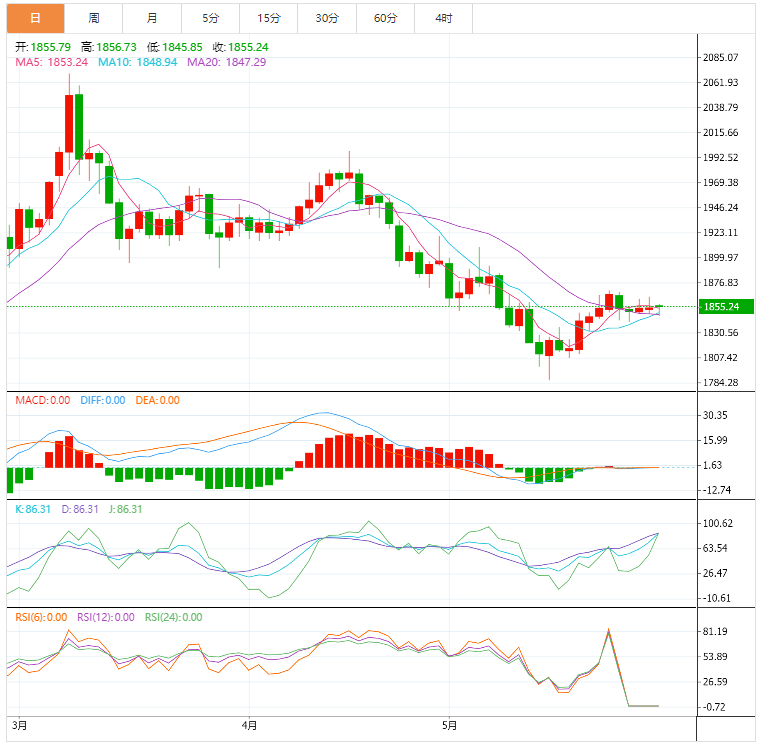Click the DIFF:0.00 indicator label
Screen dimensions: 760x746
[x=103, y=400]
